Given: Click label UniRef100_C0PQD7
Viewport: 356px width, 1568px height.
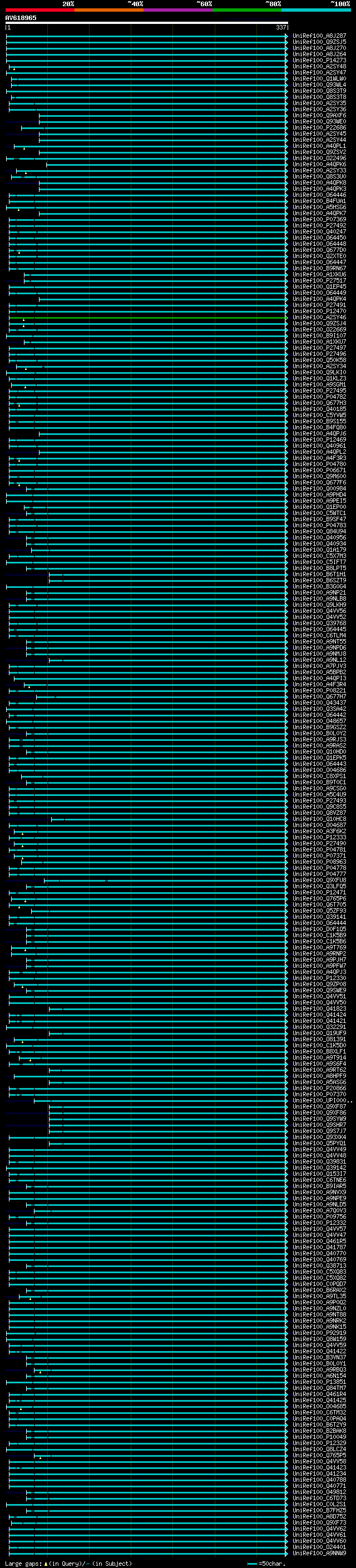Looking at the screenshot, I should tap(319, 1284).
